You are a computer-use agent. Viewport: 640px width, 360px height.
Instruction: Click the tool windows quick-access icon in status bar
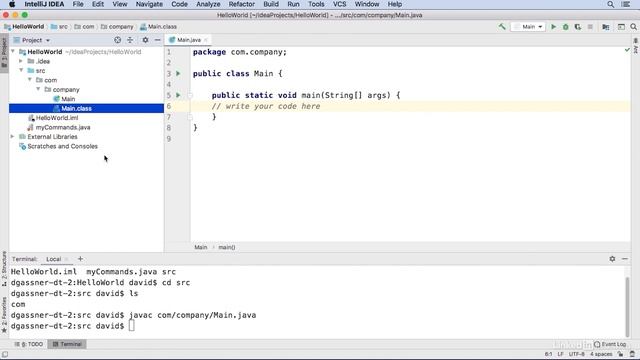pyautogui.click(x=4, y=354)
